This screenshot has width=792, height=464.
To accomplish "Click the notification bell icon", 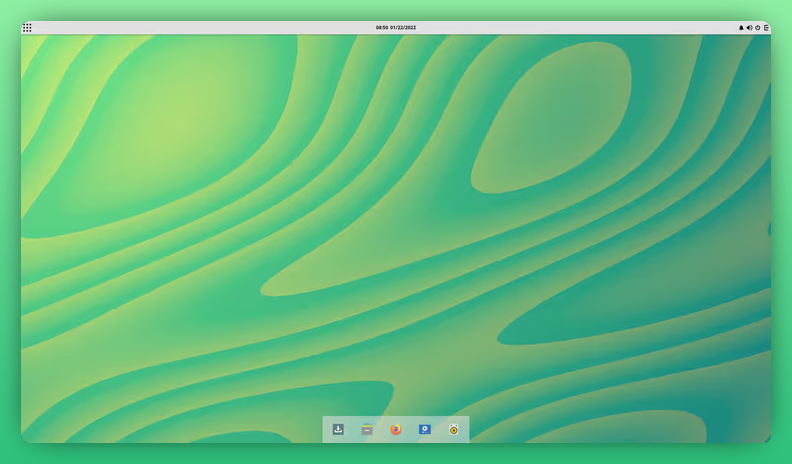I will click(741, 28).
